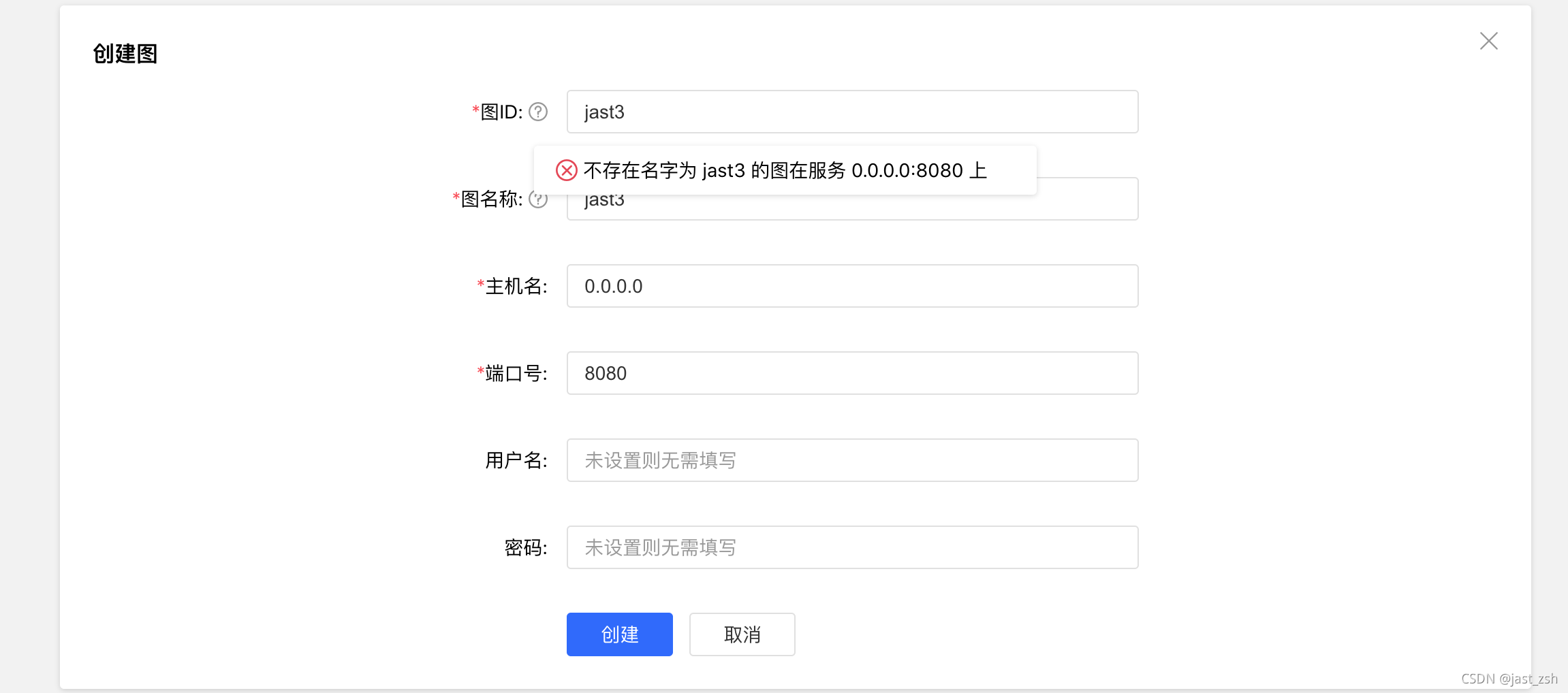Image resolution: width=1568 pixels, height=693 pixels.
Task: Focus the 密码 optional input field
Action: point(851,547)
